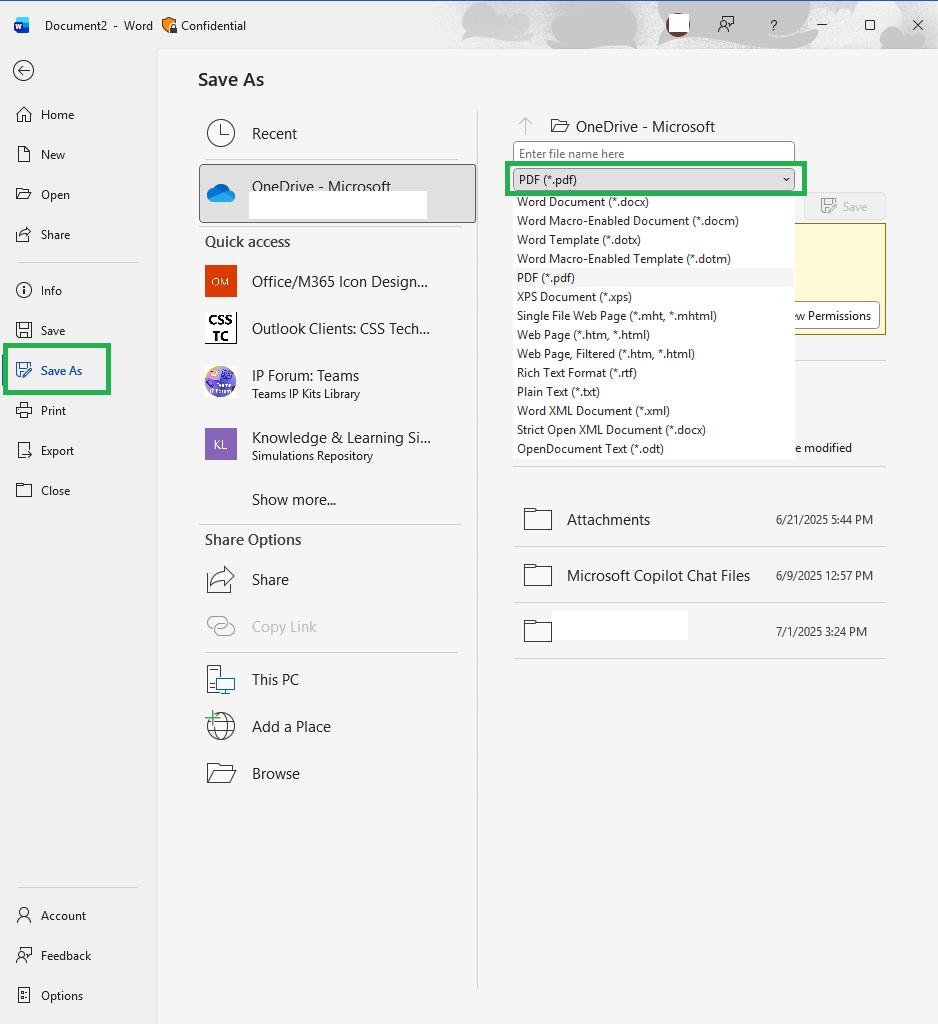Select PDF (*.pdf) in the list
Screen dimensions: 938x1024
654,278
